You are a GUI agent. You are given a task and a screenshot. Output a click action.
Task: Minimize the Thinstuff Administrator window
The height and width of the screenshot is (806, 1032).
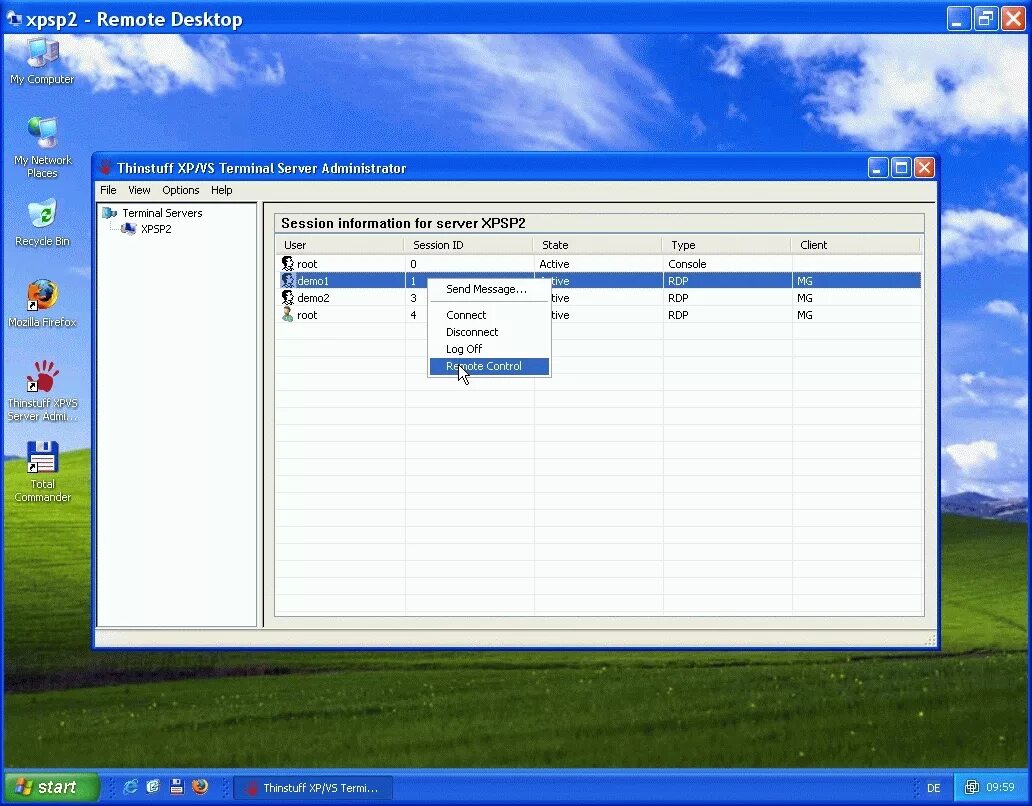click(x=877, y=168)
